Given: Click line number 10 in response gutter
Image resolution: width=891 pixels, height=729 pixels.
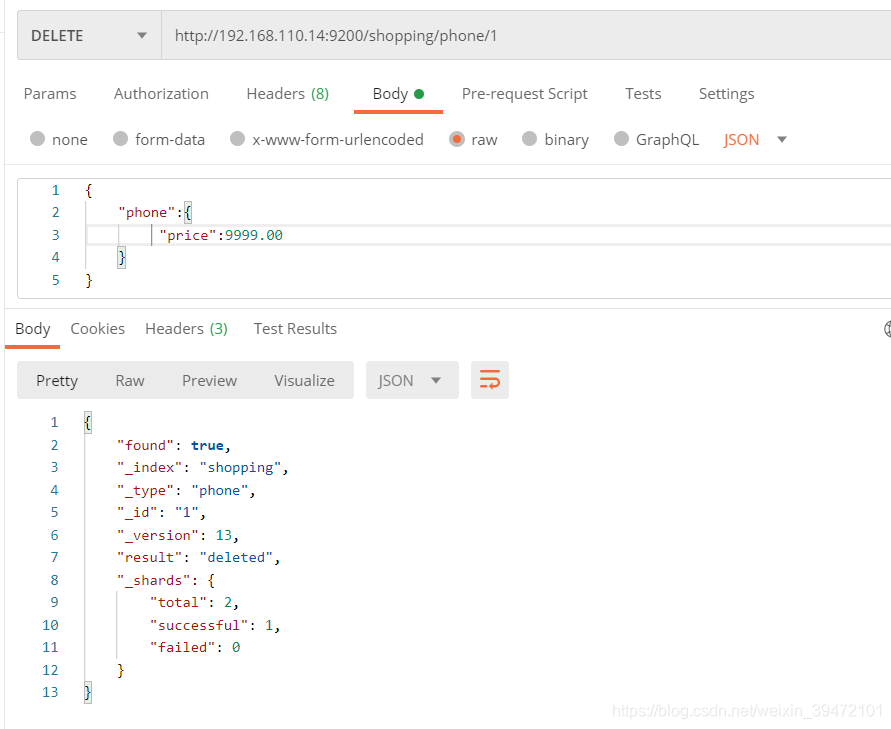Looking at the screenshot, I should [50, 625].
